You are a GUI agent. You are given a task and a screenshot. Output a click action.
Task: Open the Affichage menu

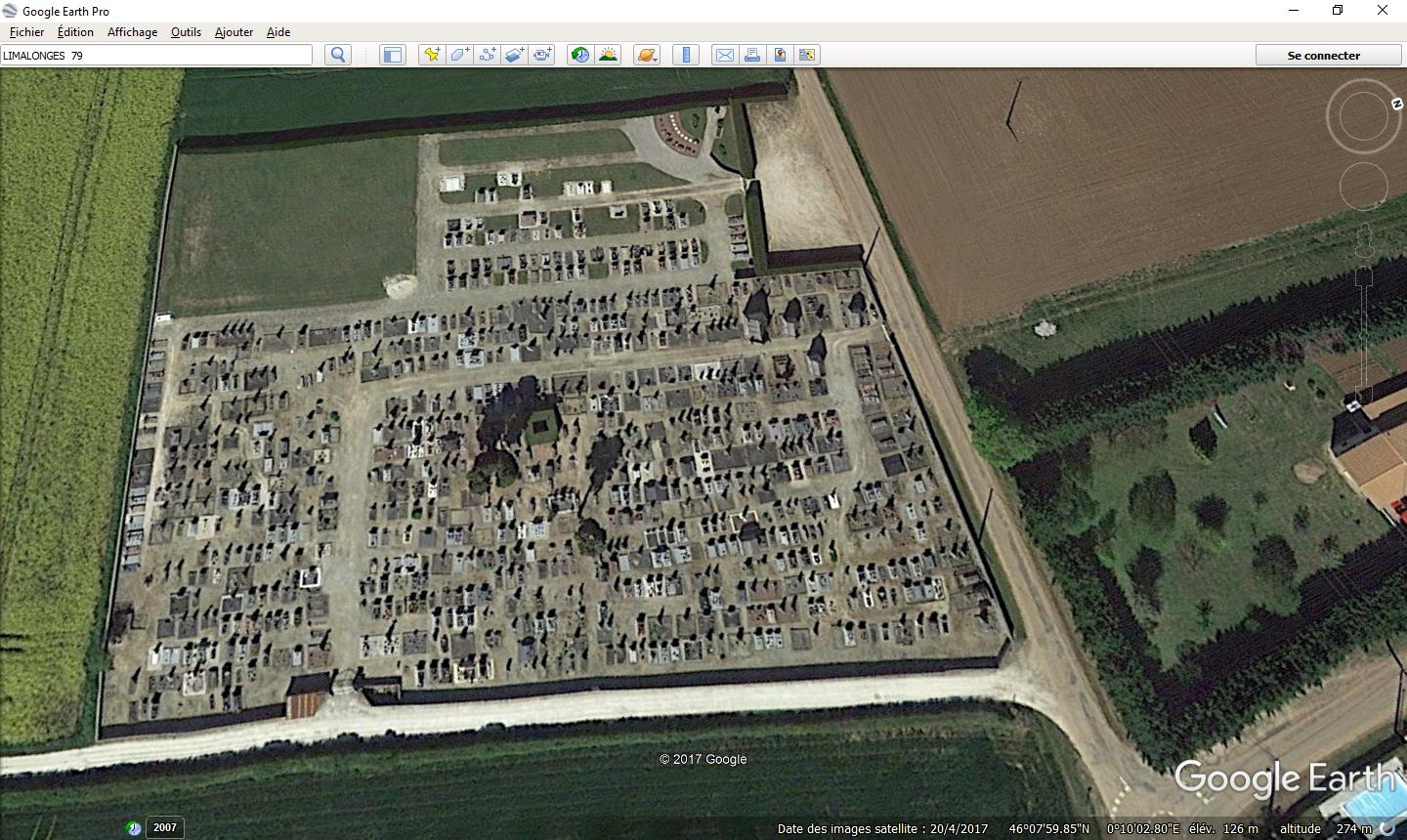(x=132, y=32)
